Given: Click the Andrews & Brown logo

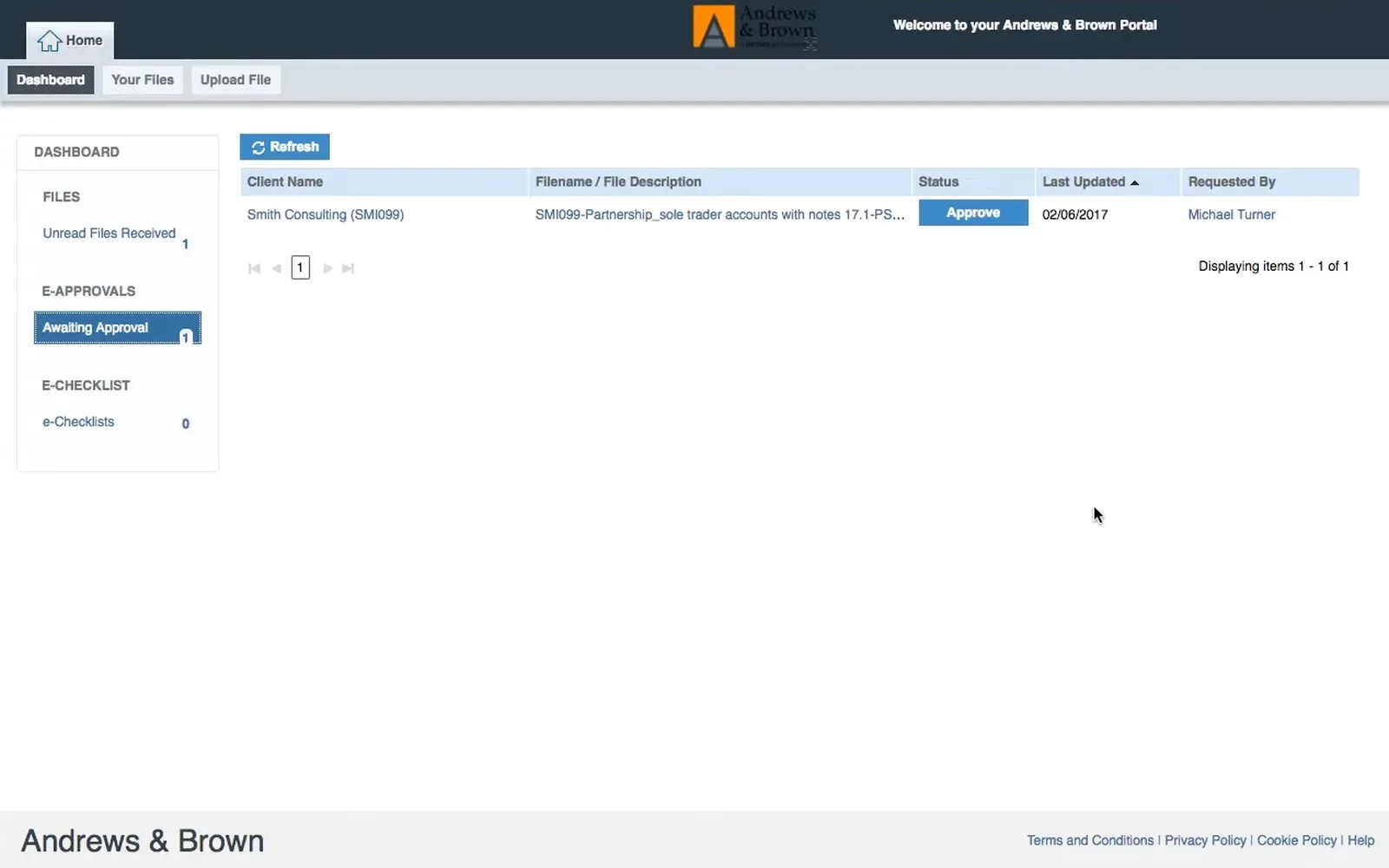Looking at the screenshot, I should 754,27.
